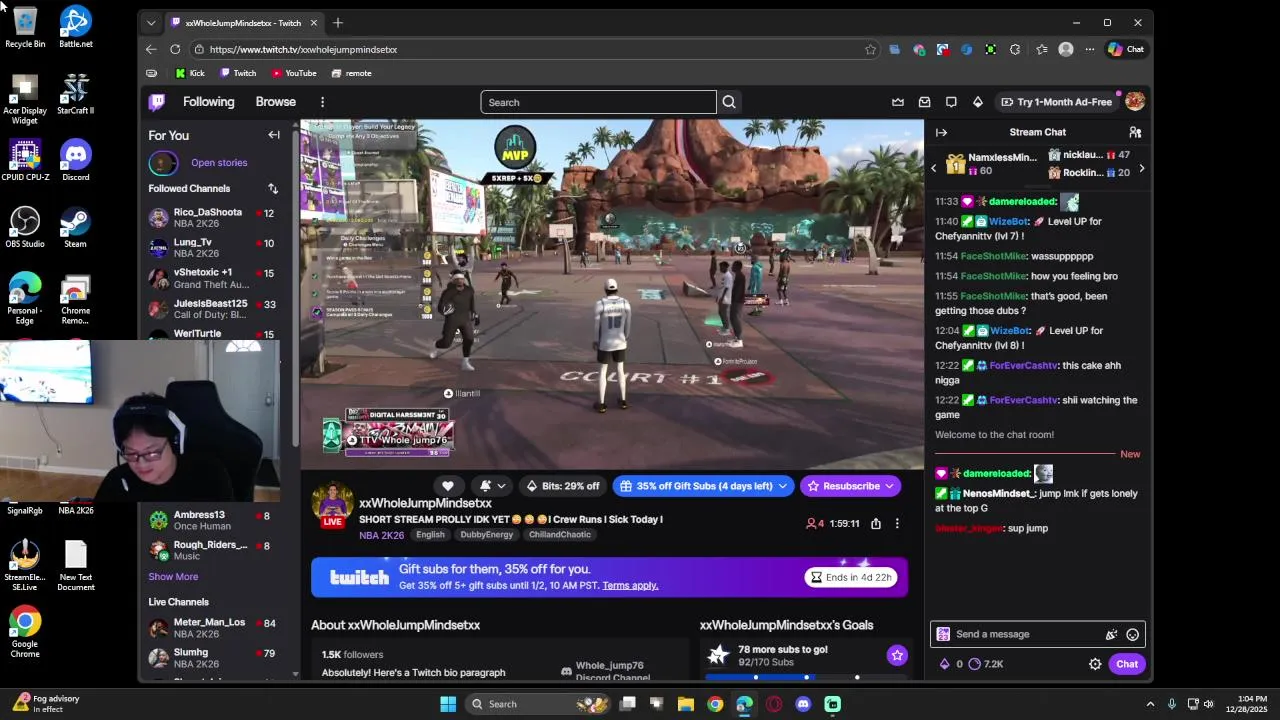This screenshot has height=720, width=1280.
Task: Collapse the Stream Chat panel
Action: pos(941,132)
